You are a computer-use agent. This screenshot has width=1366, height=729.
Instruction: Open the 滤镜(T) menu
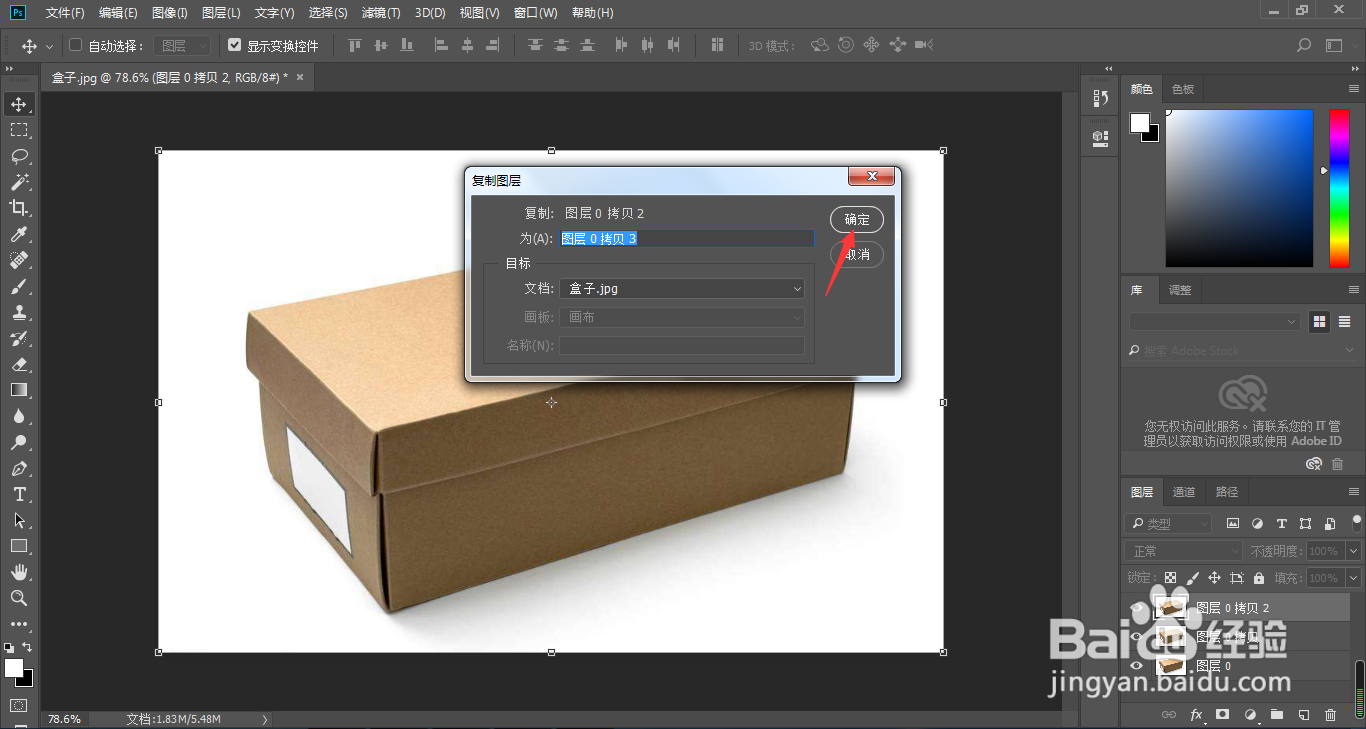point(381,13)
